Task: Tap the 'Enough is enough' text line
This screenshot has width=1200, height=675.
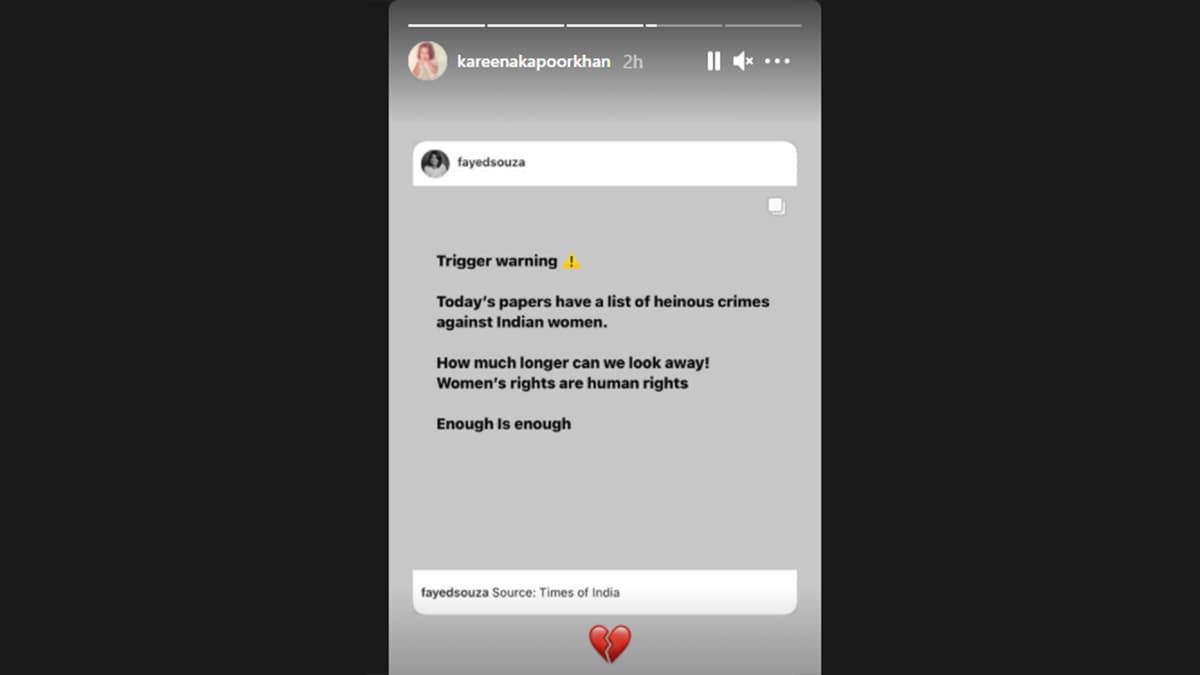Action: (x=503, y=424)
